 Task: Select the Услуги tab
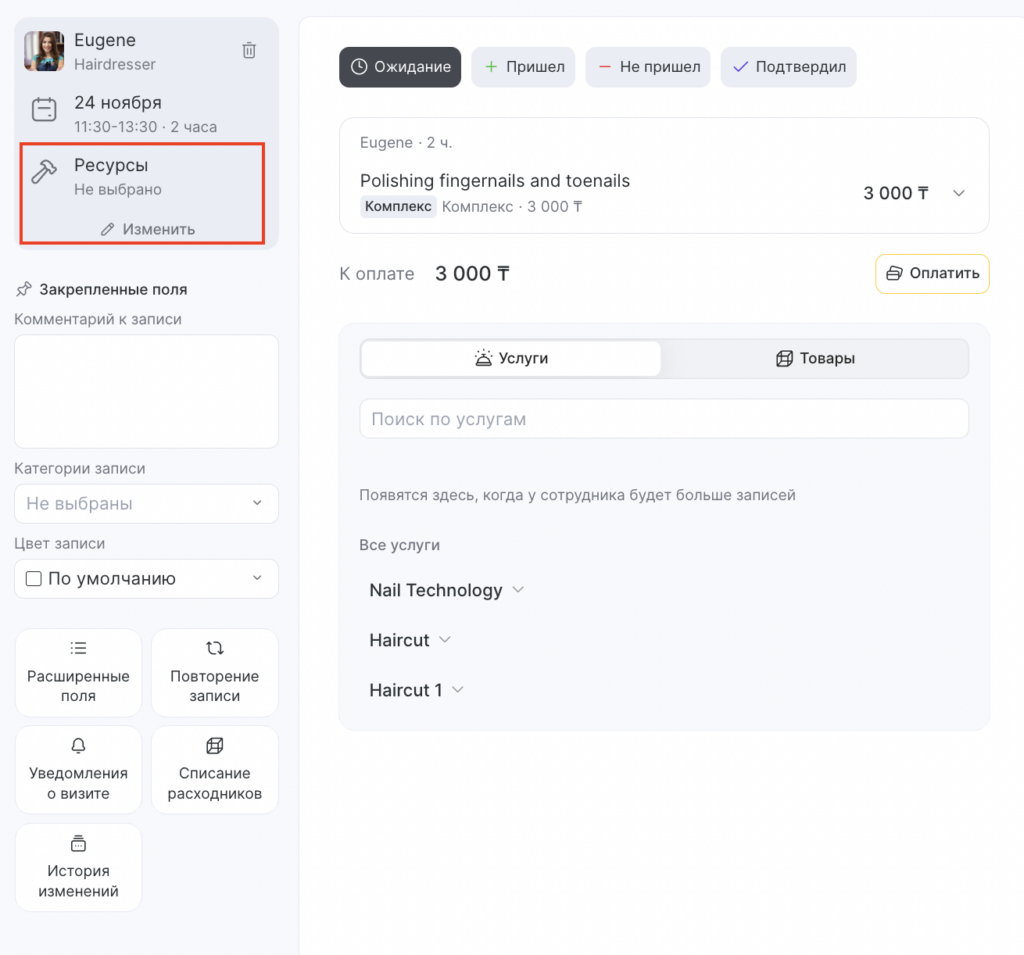511,358
